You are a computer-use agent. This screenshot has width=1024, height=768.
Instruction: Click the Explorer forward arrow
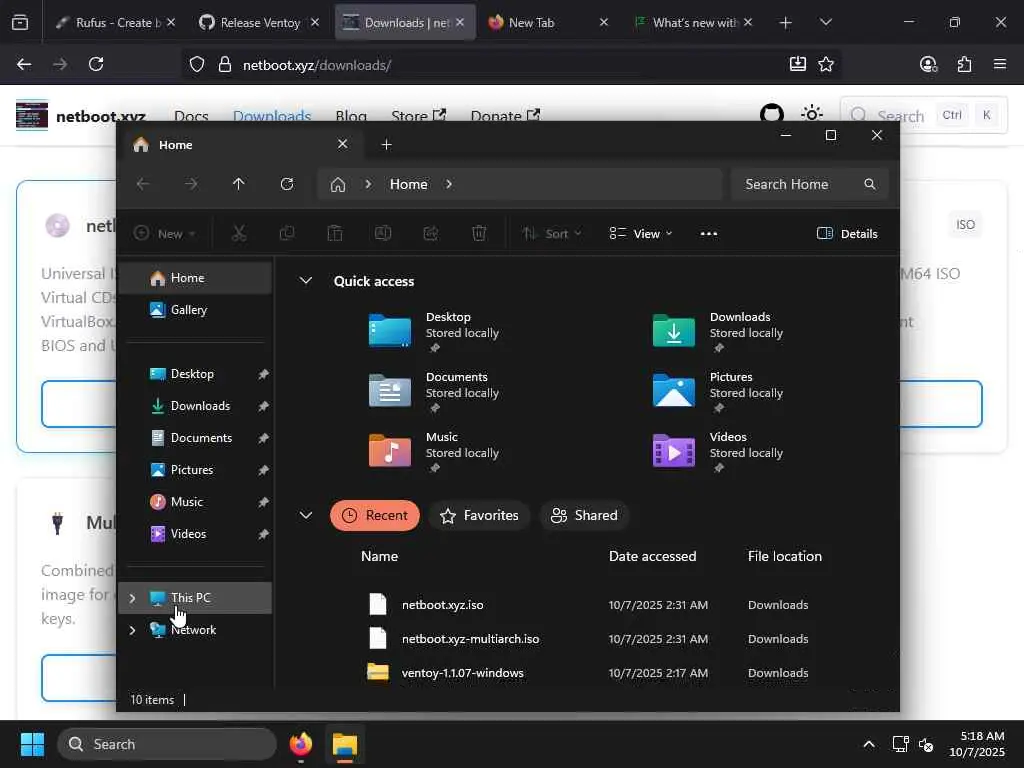point(191,184)
